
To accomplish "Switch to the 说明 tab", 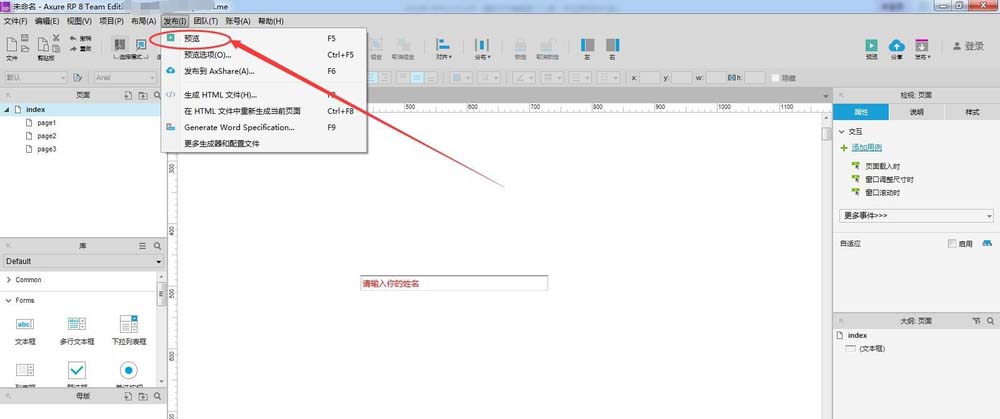I will [x=916, y=112].
